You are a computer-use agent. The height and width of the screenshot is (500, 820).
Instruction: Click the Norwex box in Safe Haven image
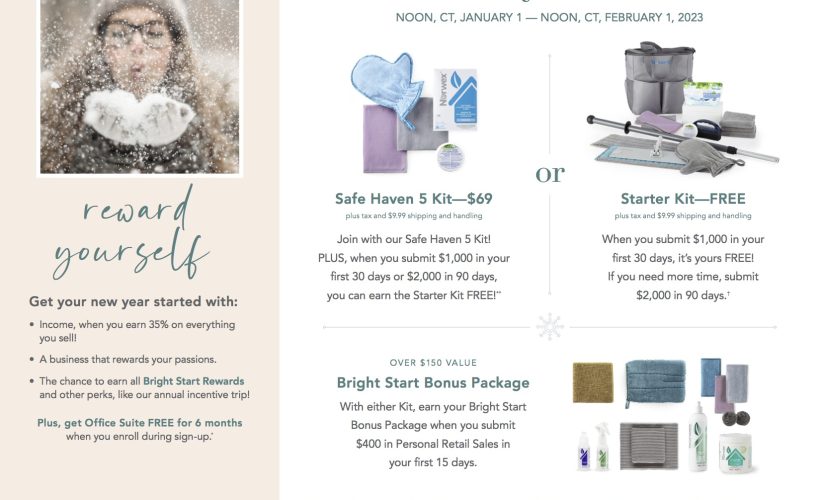click(456, 99)
